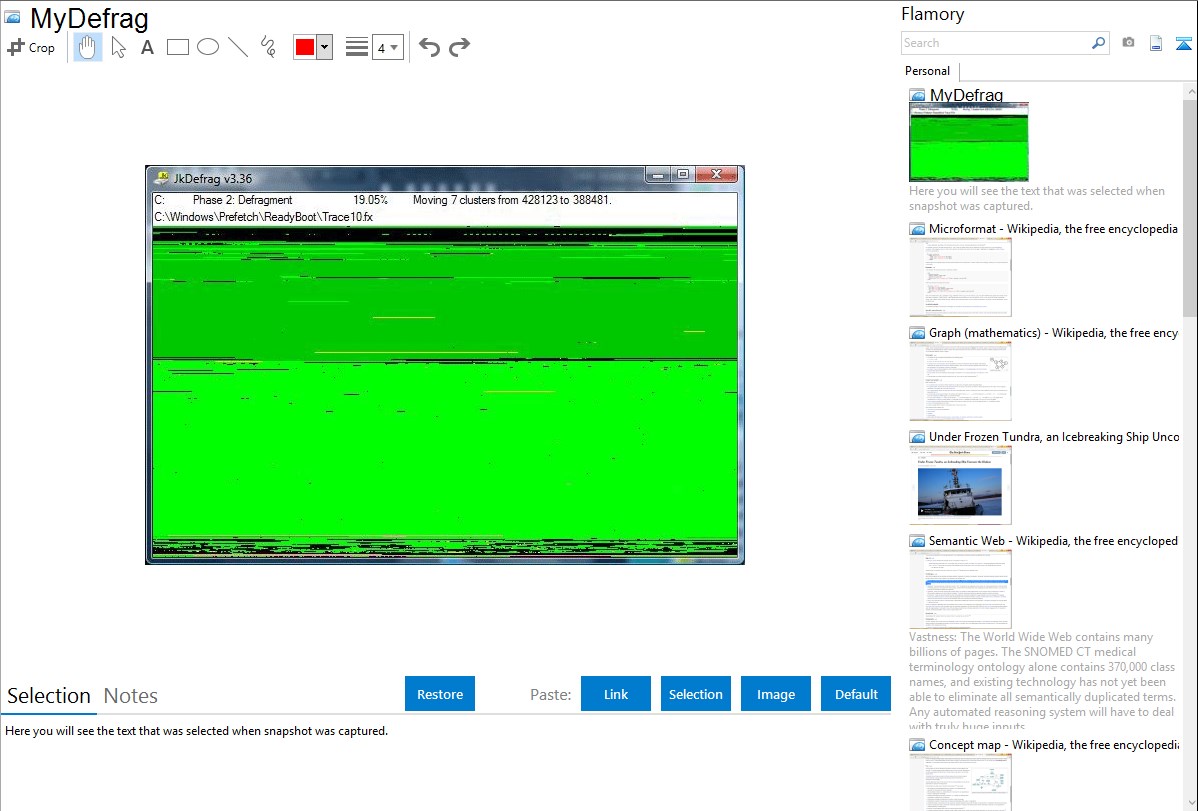The image size is (1198, 811).
Task: Switch to the Selection tab
Action: tap(49, 696)
